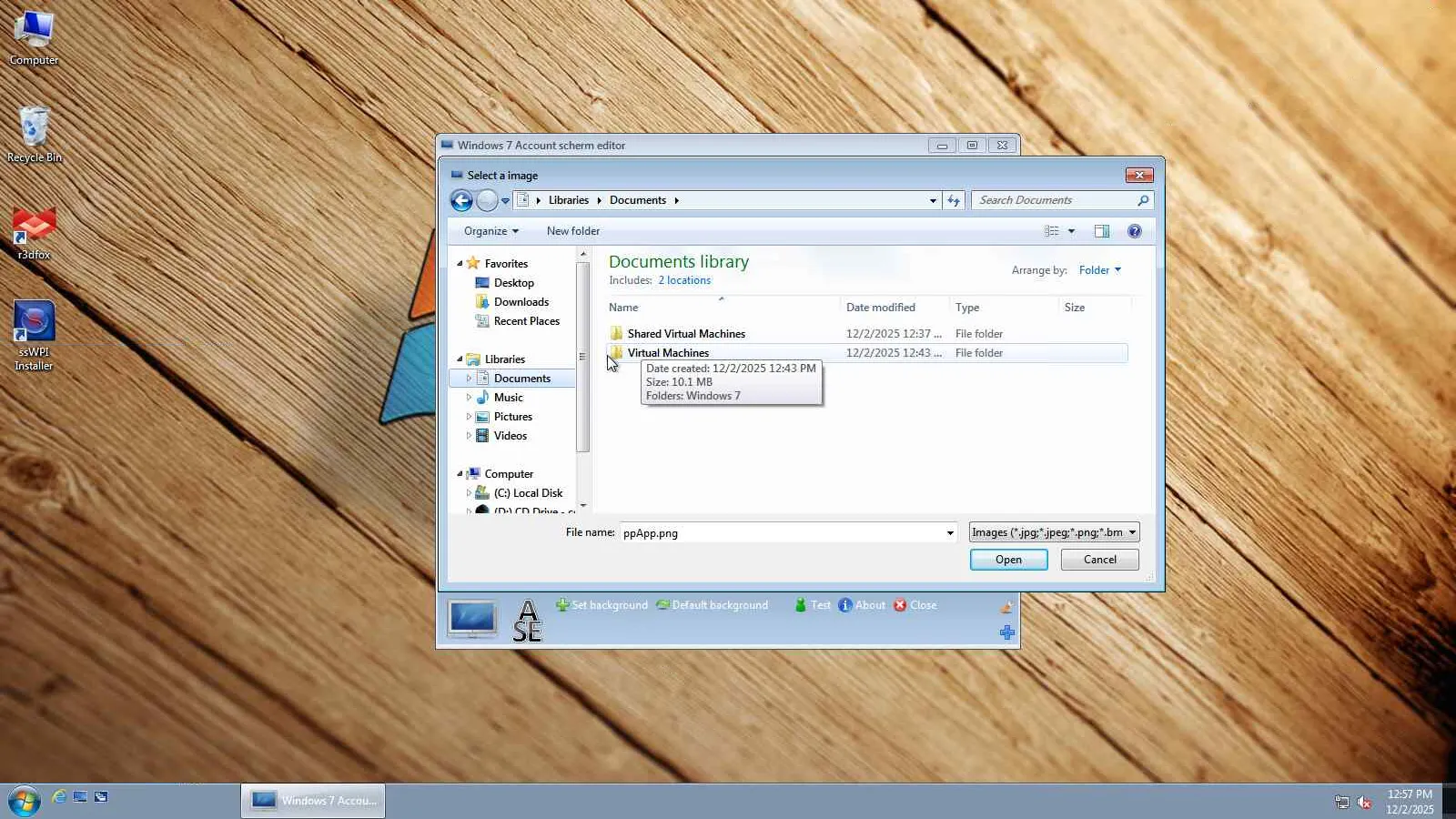Cancel the Select a image dialog

1099,560
